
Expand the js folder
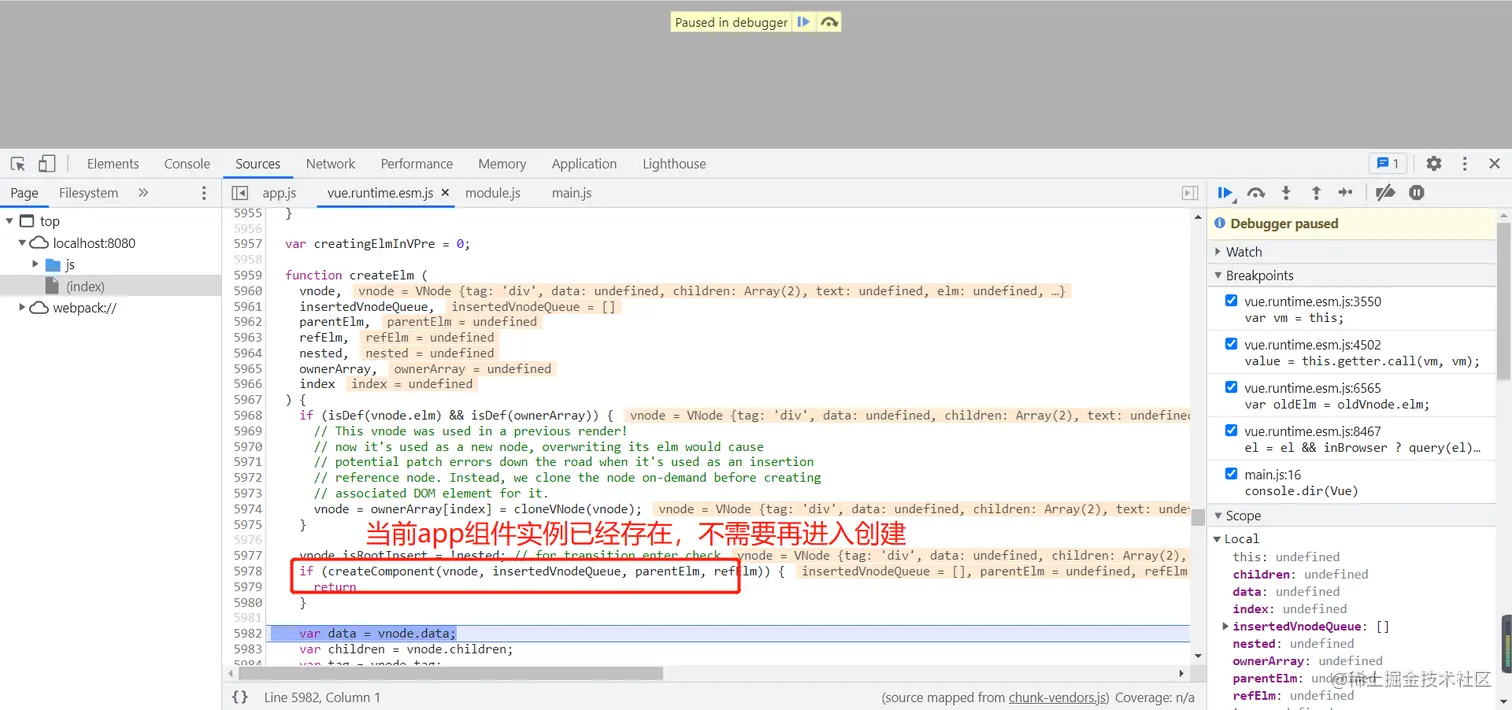coord(36,265)
